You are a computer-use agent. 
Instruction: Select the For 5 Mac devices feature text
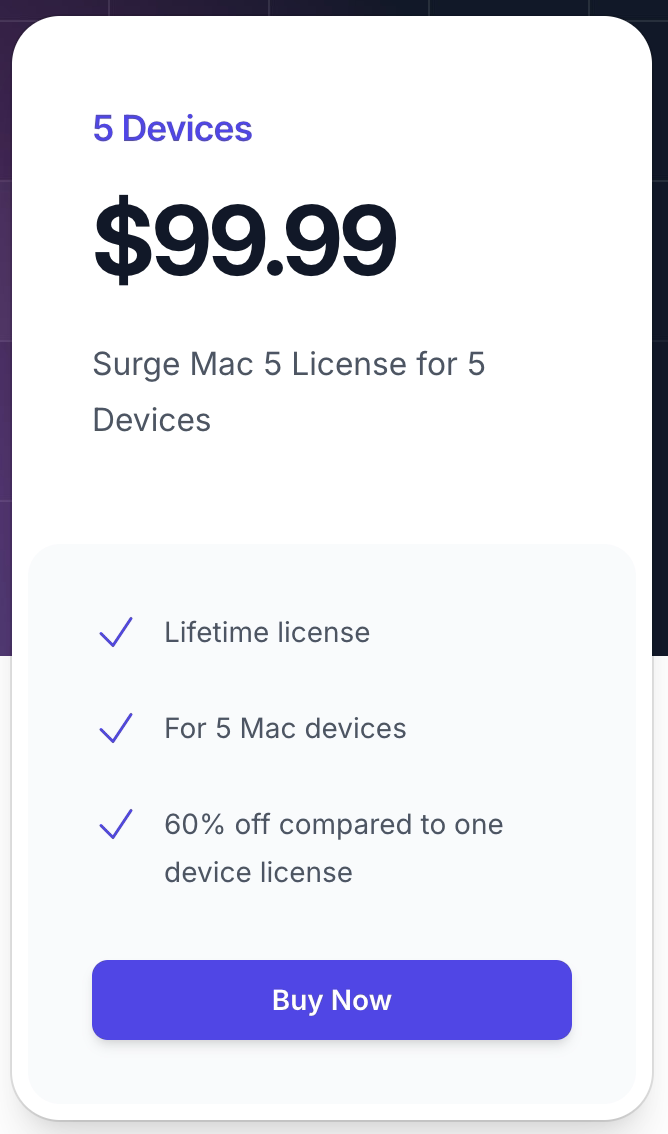[x=285, y=728]
